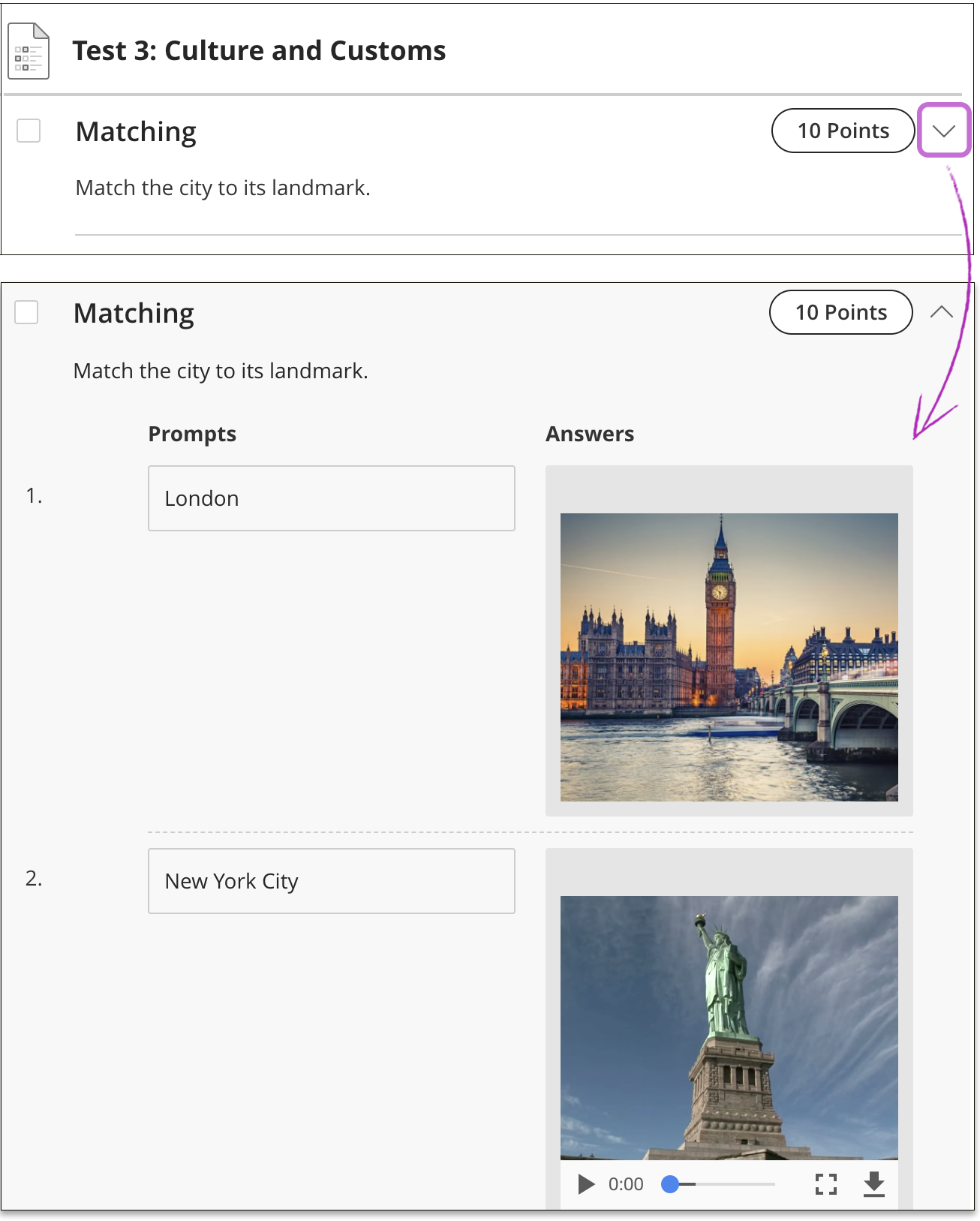980x1221 pixels.
Task: Tick the checkbox for the collapsed Matching question
Action: (x=29, y=131)
